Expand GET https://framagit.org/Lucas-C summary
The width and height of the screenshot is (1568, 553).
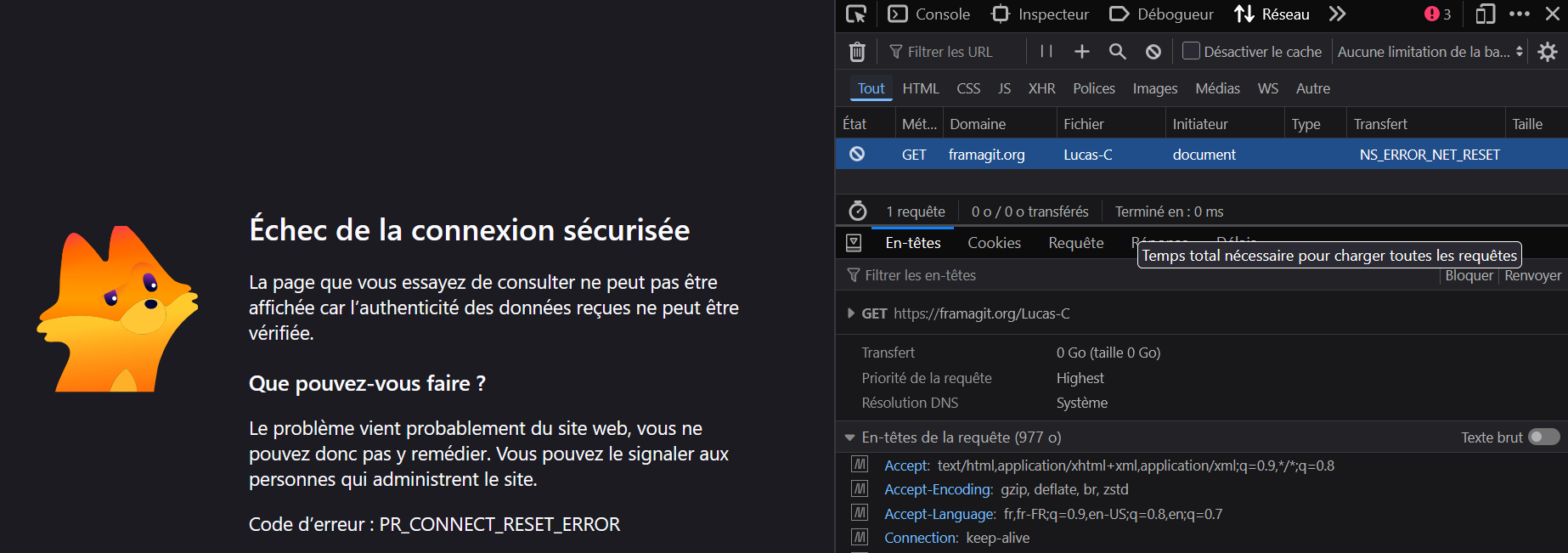tap(851, 313)
